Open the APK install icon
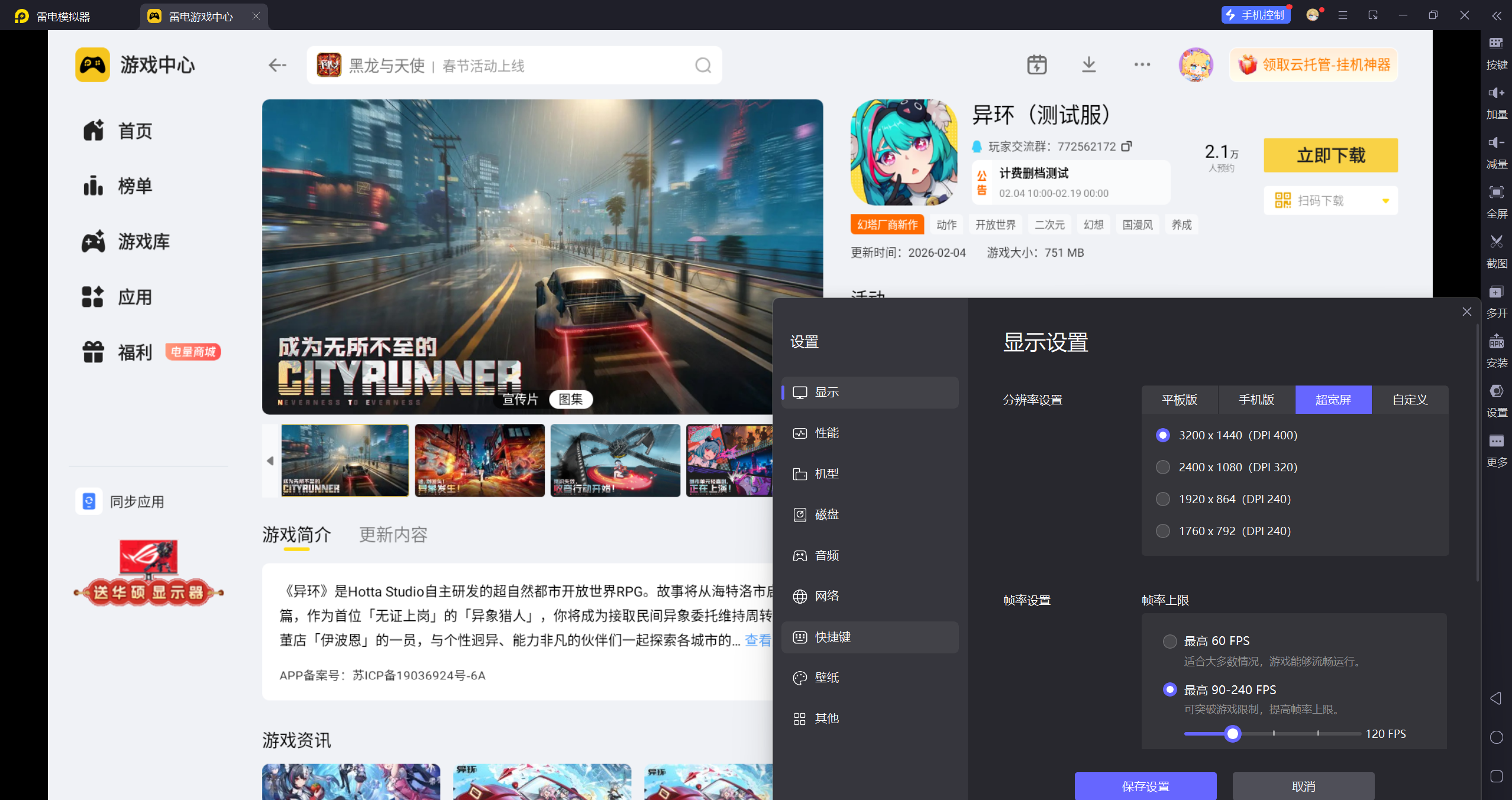This screenshot has width=1512, height=800. pos(1496,341)
